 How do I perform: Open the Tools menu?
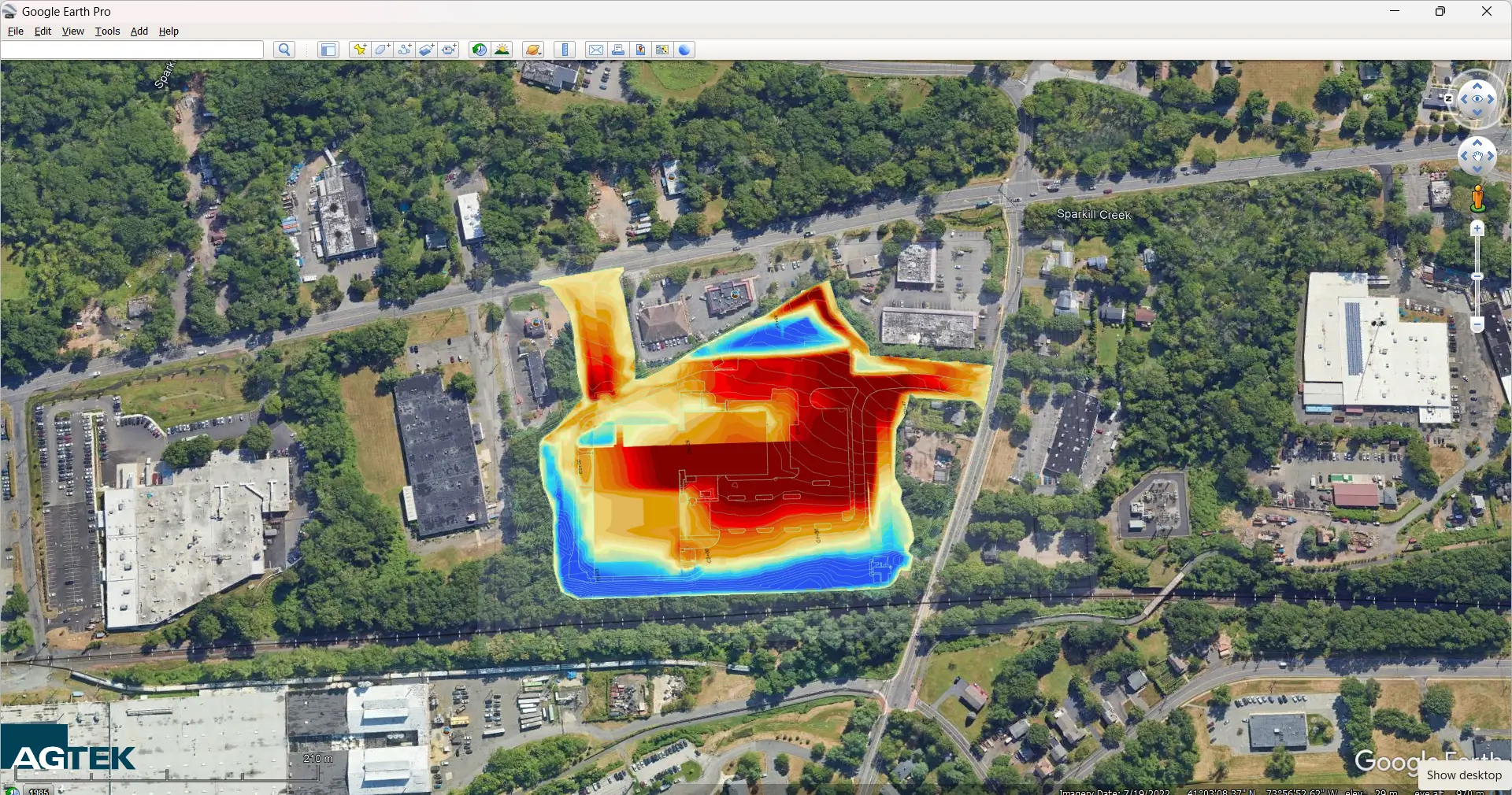[107, 31]
